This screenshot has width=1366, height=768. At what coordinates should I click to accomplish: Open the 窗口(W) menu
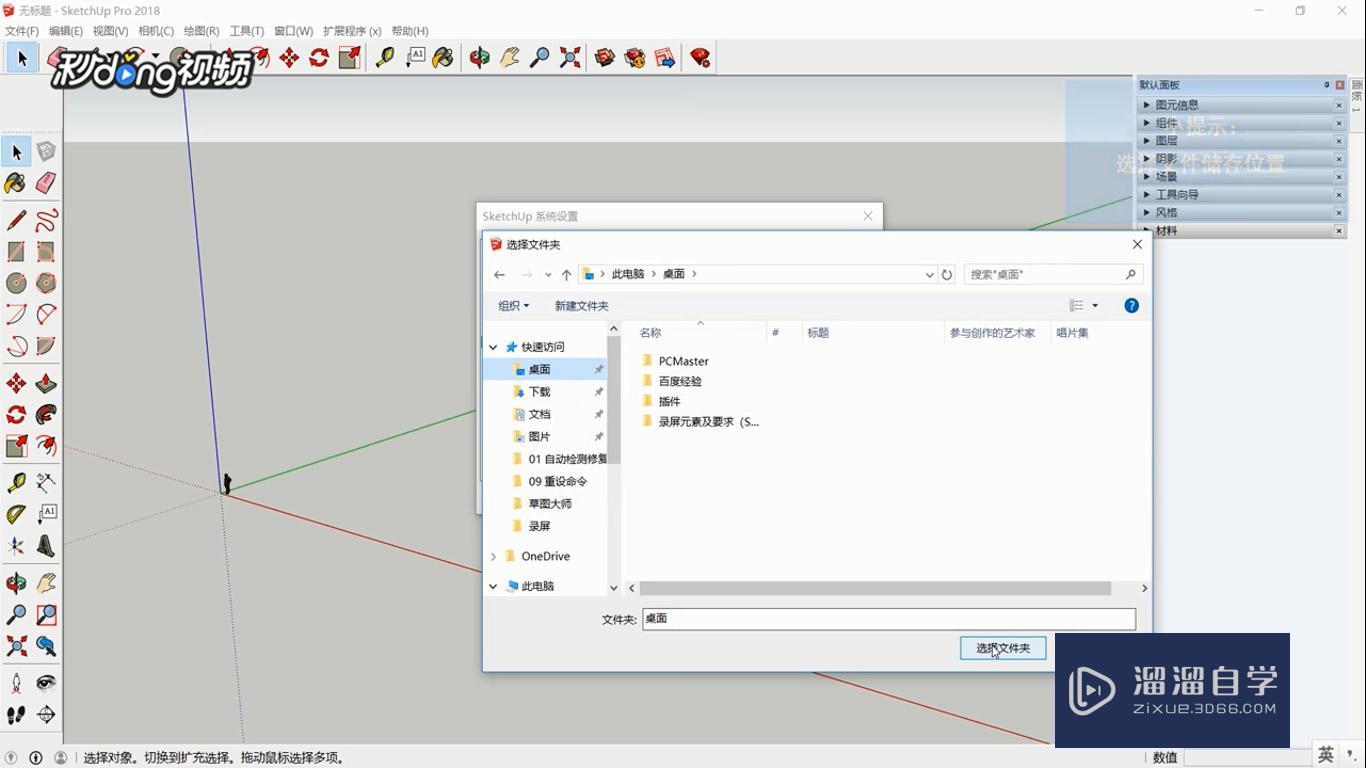coord(293,31)
